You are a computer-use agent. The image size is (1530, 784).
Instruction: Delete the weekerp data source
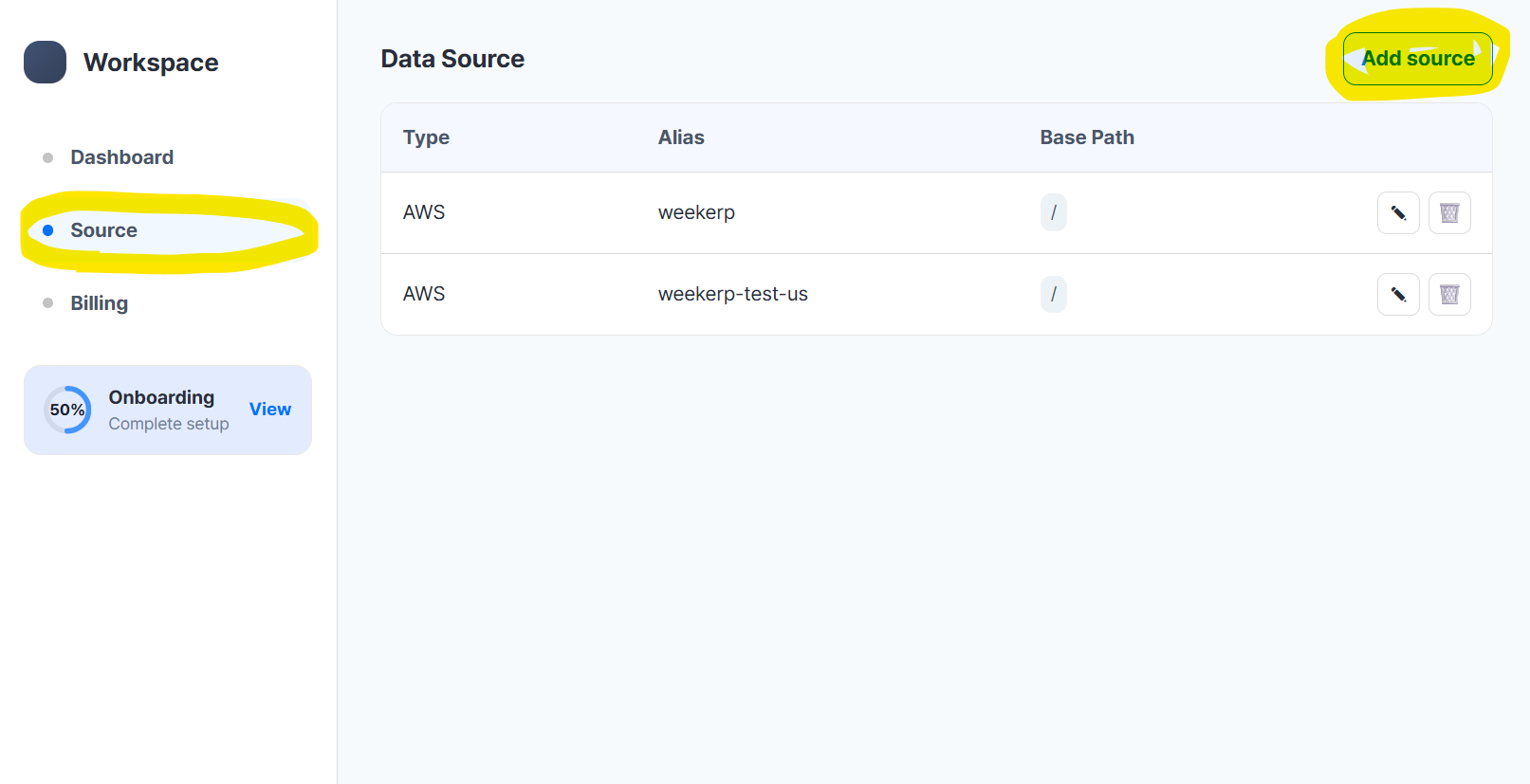pyautogui.click(x=1449, y=213)
